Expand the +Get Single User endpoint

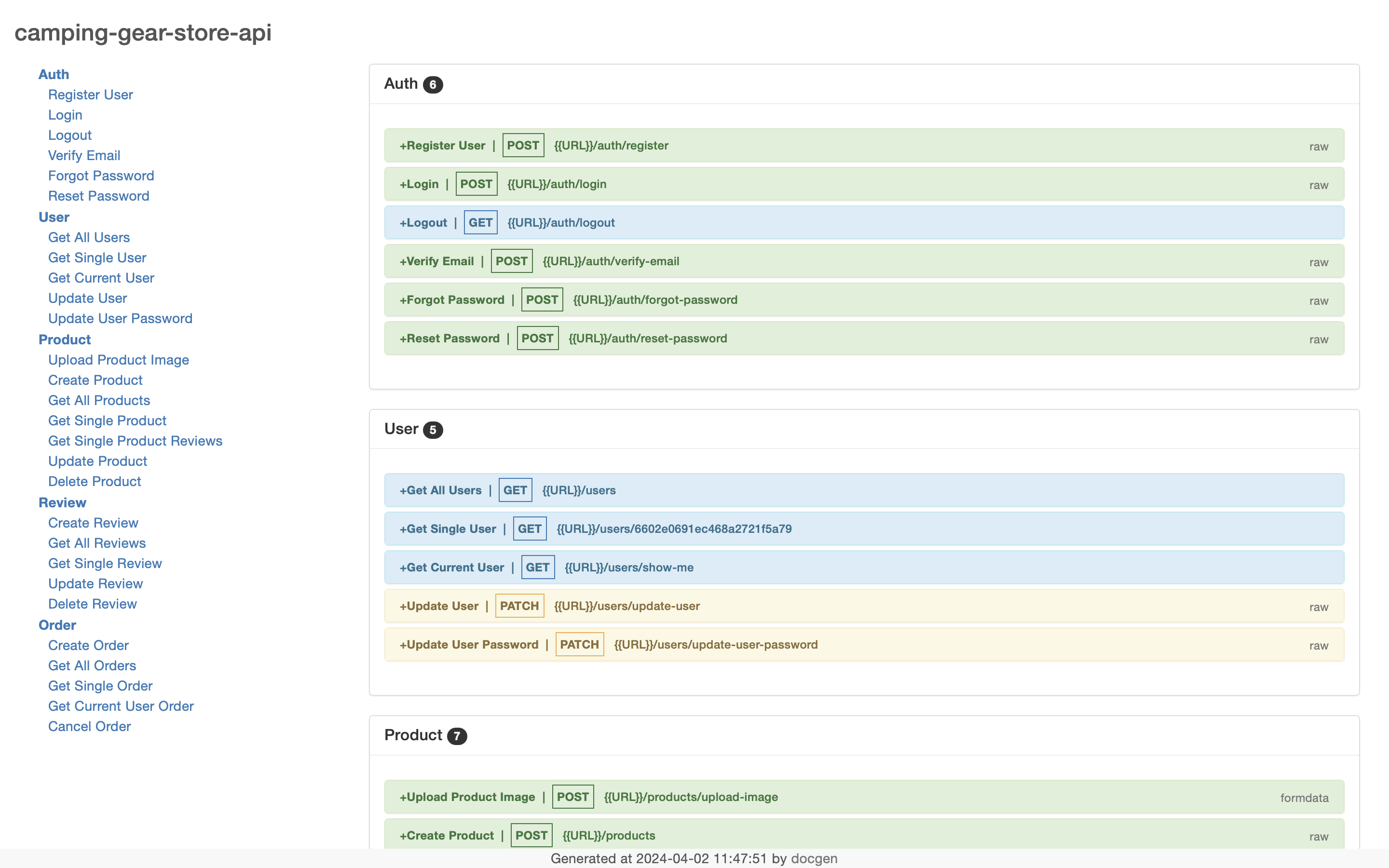click(x=448, y=529)
